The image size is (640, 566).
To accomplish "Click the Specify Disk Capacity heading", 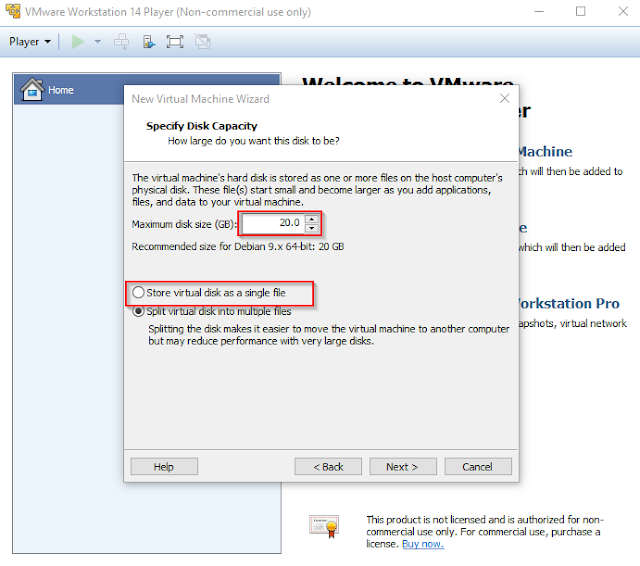I will click(x=202, y=126).
